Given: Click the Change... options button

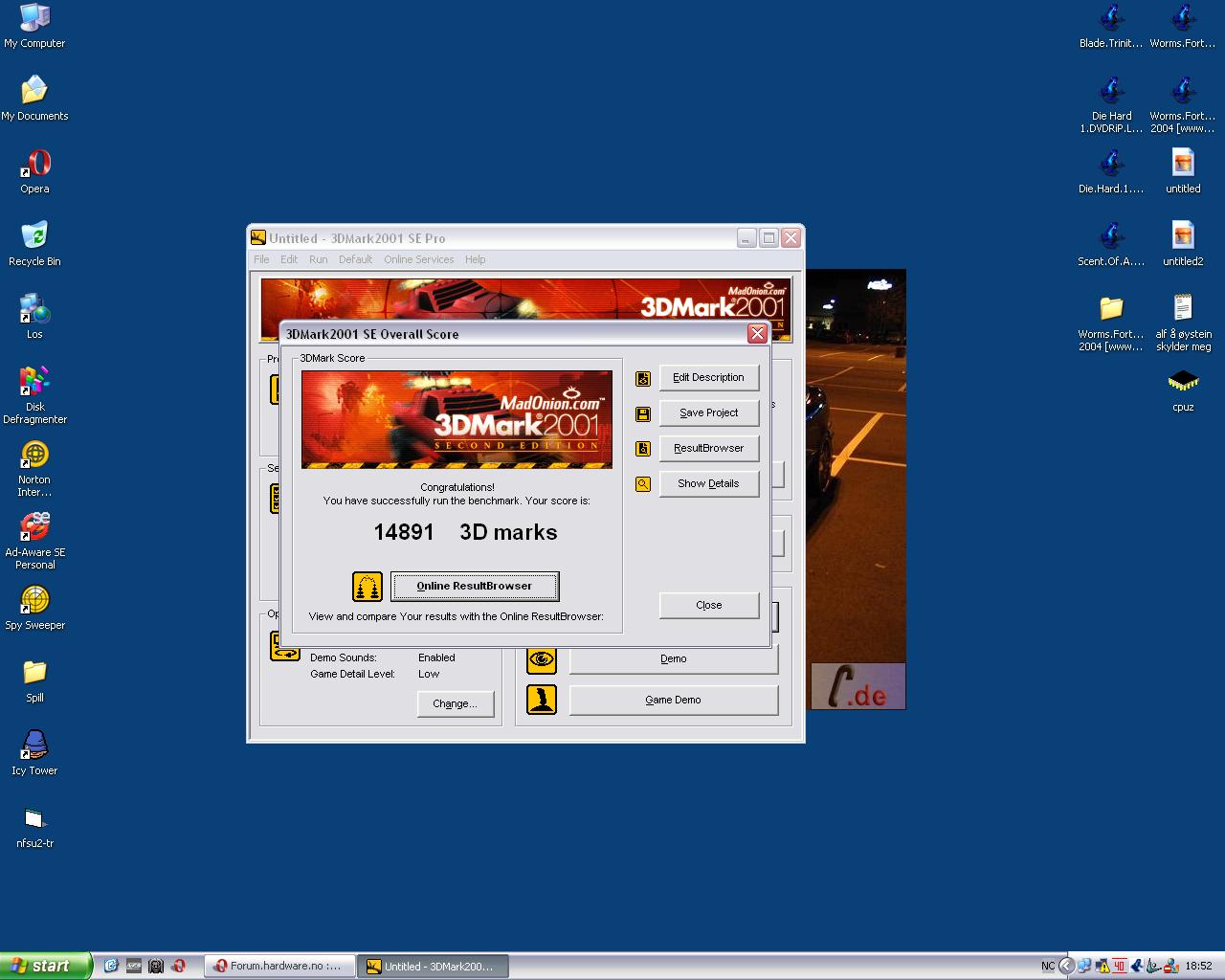Looking at the screenshot, I should [x=455, y=704].
